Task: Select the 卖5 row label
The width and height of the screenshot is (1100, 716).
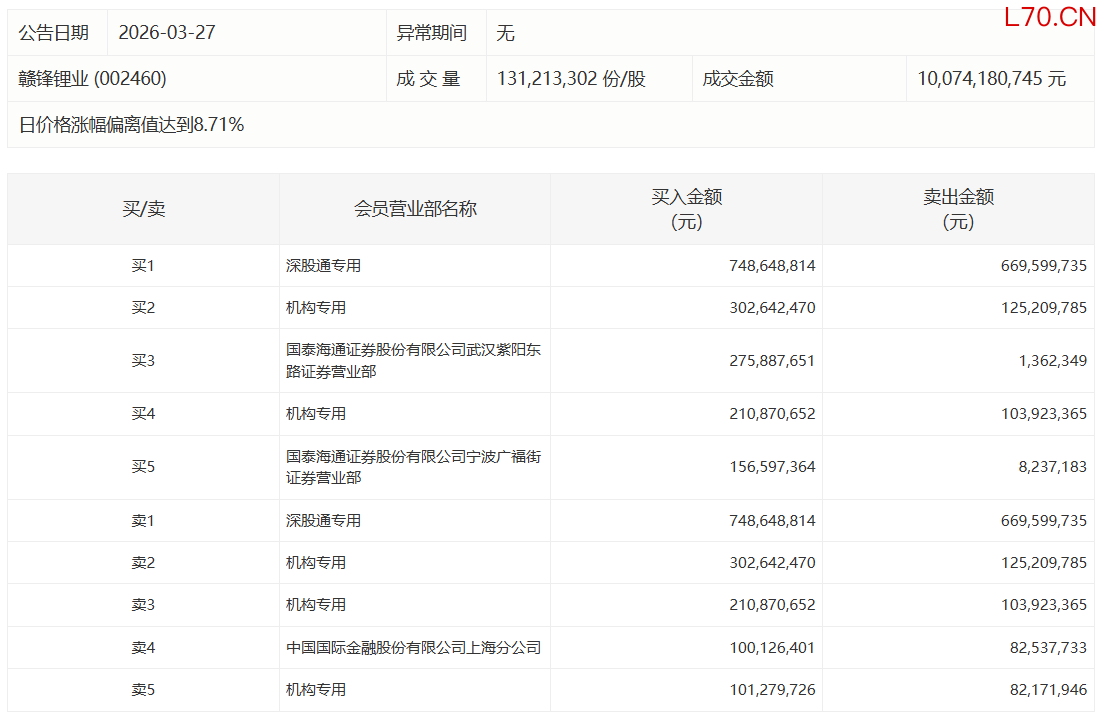Action: pyautogui.click(x=143, y=690)
